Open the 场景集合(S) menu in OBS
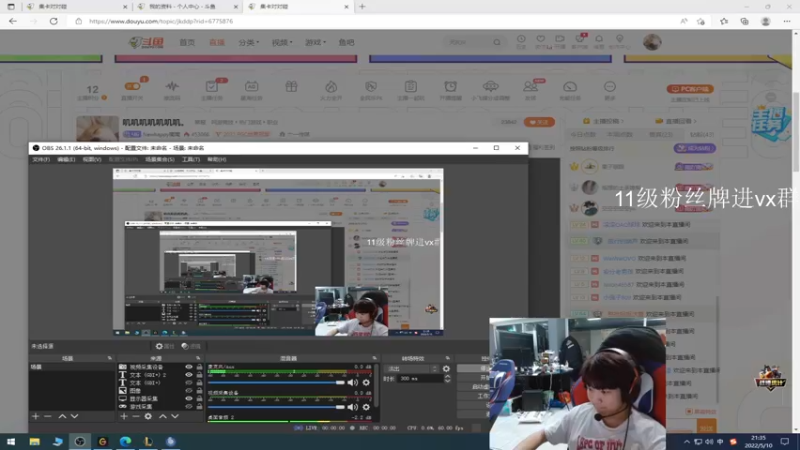This screenshot has height=450, width=800. coord(160,160)
